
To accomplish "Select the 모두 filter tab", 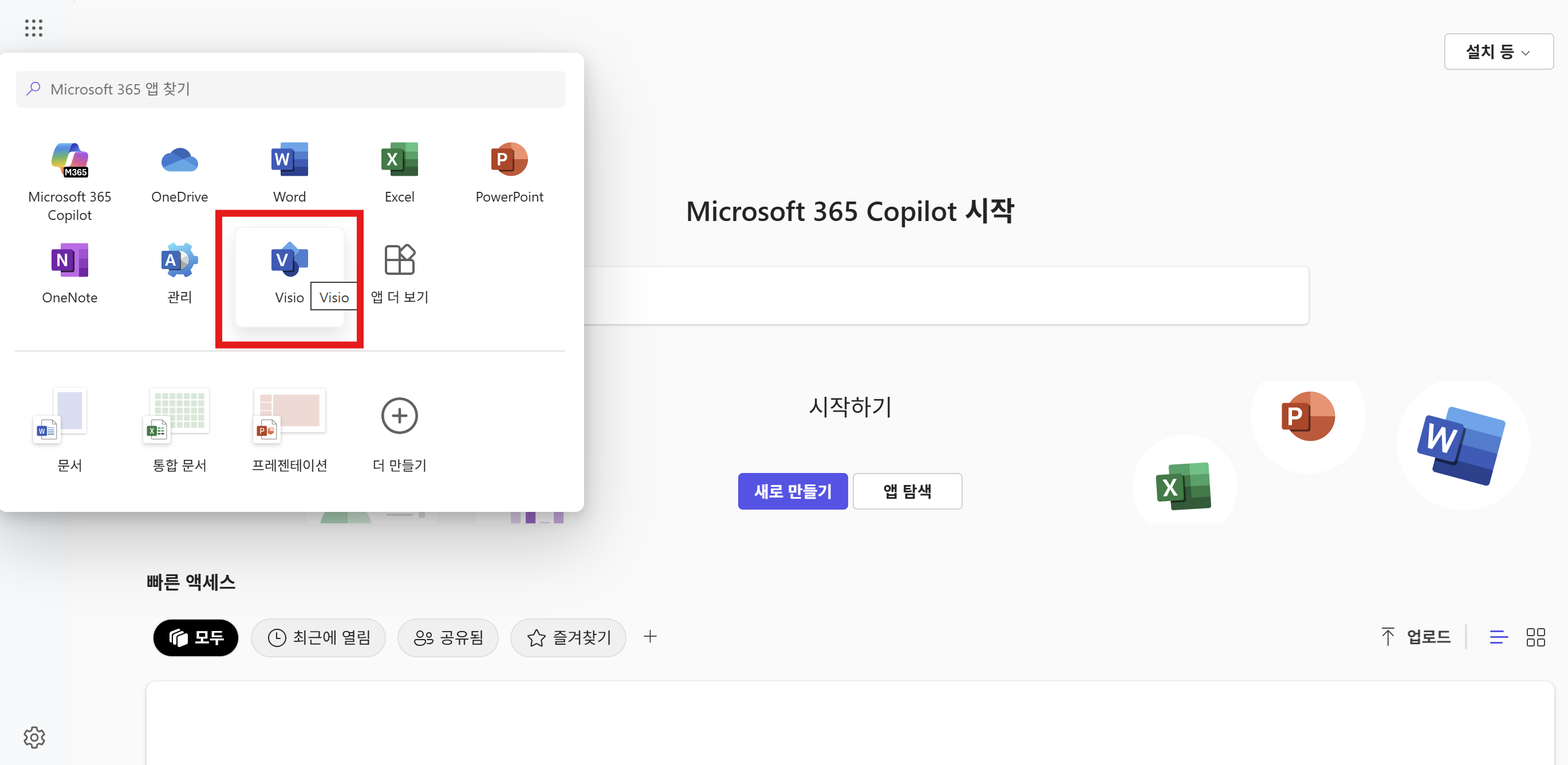I will [195, 638].
